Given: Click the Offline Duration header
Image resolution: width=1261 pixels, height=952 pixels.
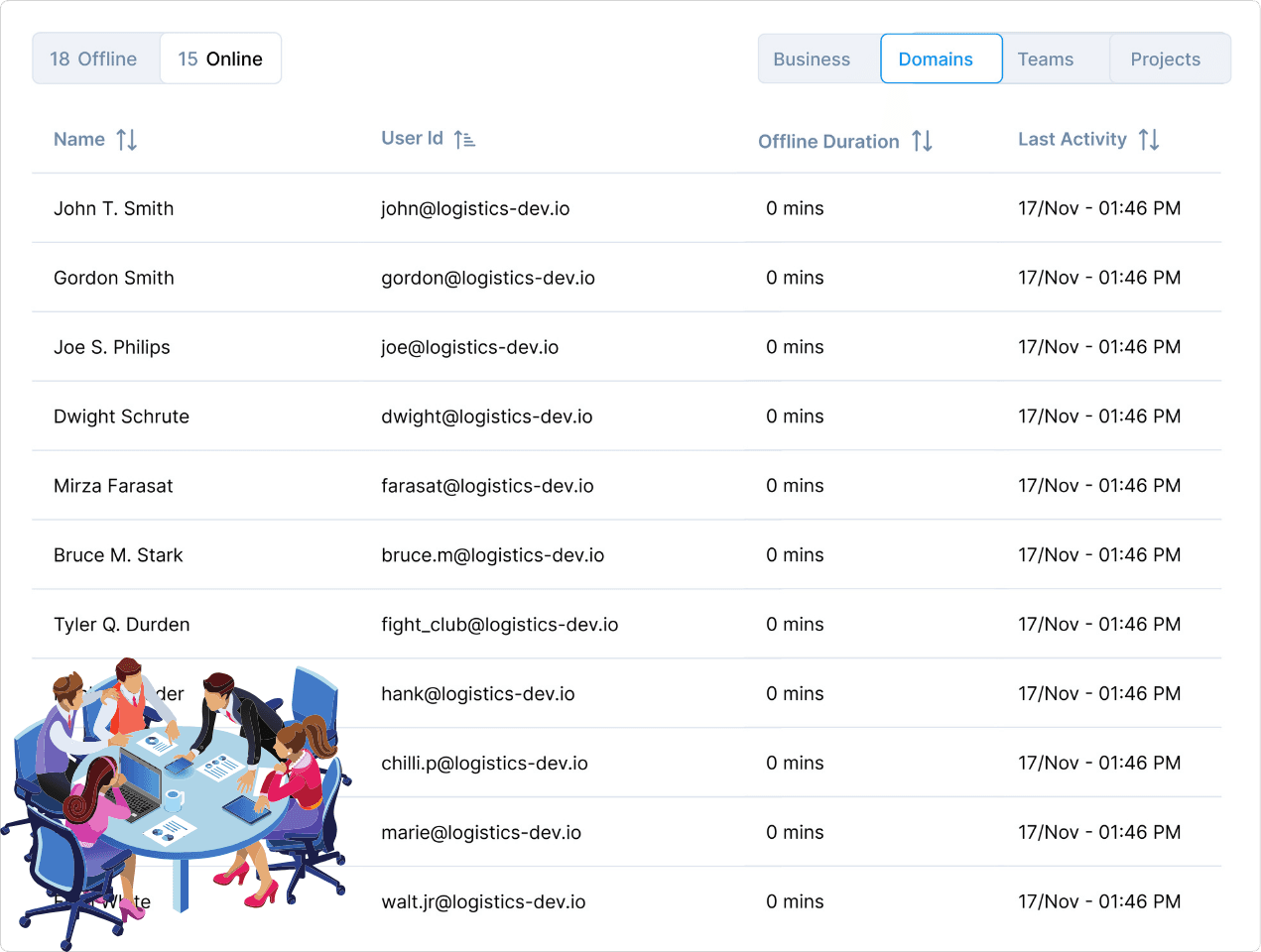Looking at the screenshot, I should 828,142.
